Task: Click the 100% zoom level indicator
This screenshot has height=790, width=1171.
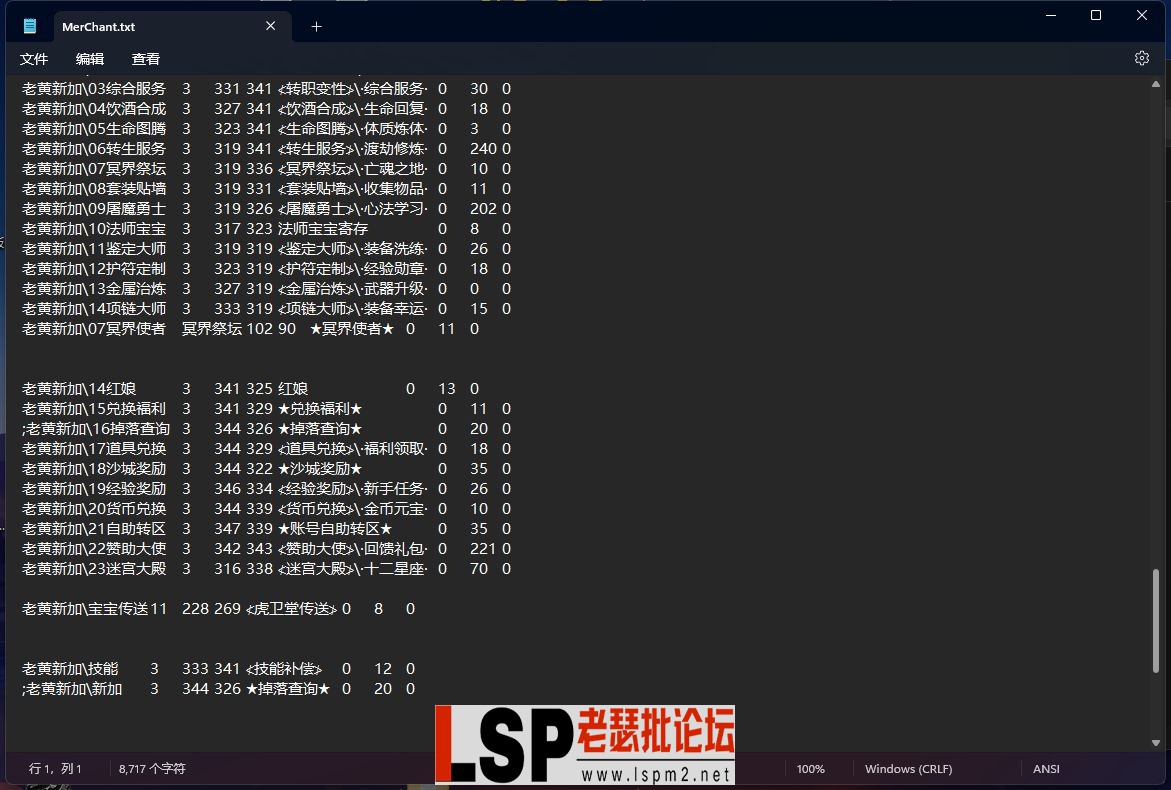Action: click(811, 769)
